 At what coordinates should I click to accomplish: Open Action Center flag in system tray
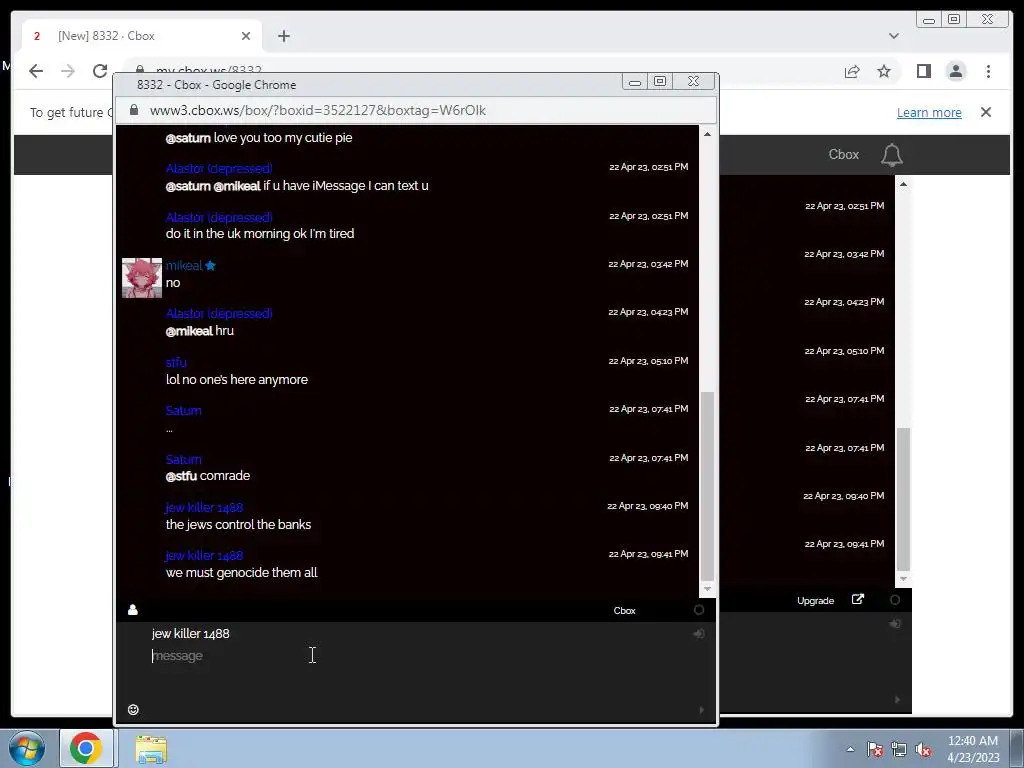pos(874,750)
